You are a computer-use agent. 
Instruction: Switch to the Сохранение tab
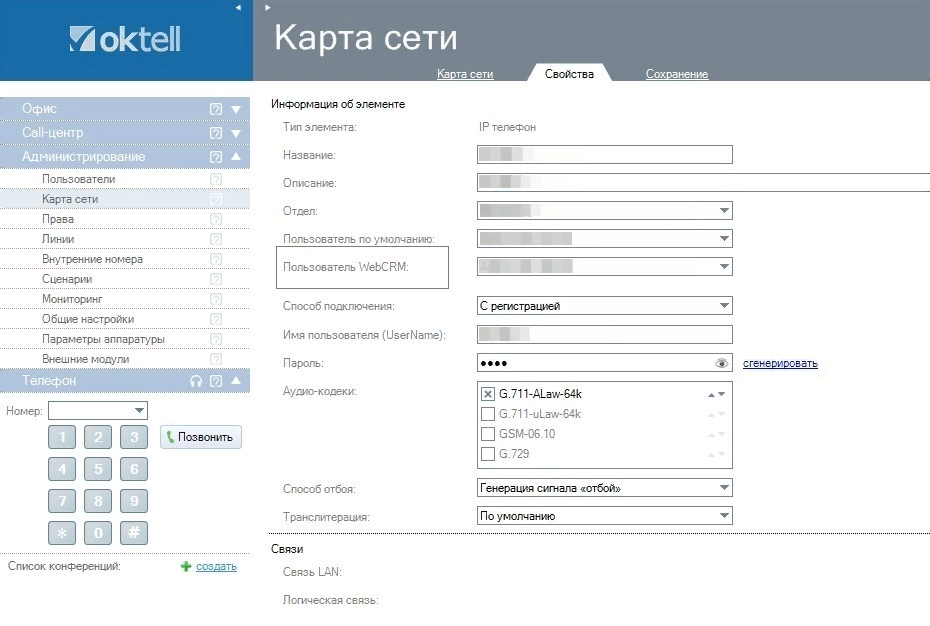point(676,74)
